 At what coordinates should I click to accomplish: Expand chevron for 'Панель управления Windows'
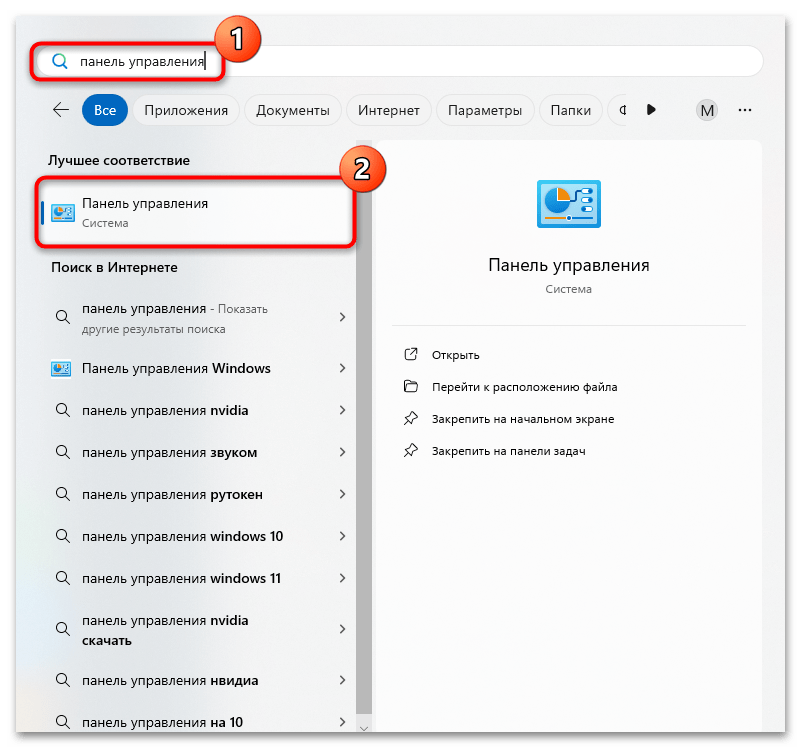click(x=342, y=368)
